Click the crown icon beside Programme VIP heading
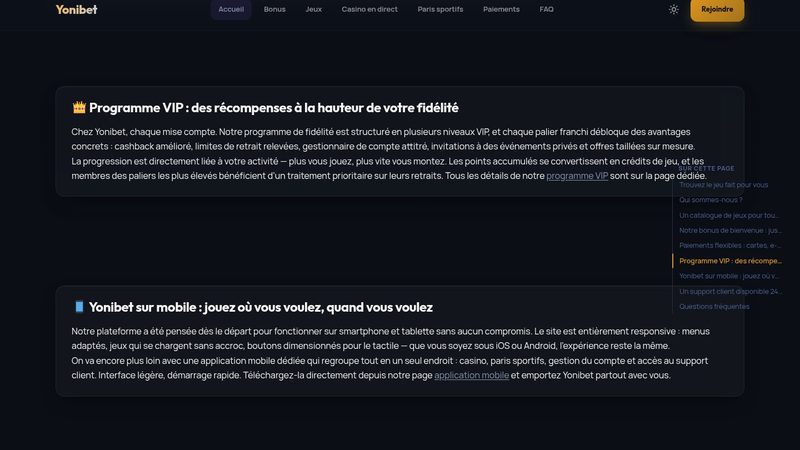The image size is (800, 450). (79, 107)
